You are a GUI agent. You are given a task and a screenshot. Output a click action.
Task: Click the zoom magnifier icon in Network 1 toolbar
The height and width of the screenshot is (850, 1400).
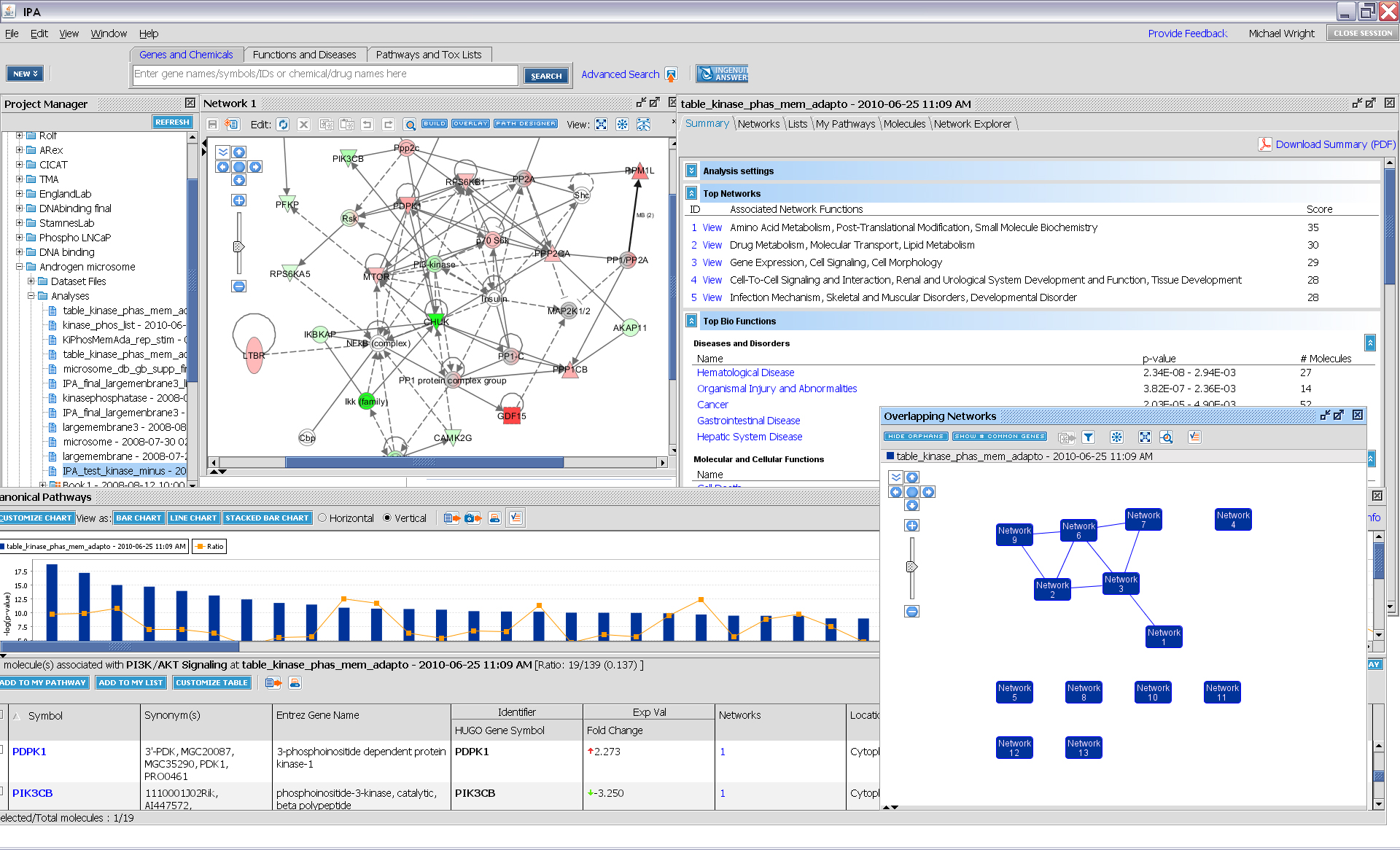click(x=410, y=125)
